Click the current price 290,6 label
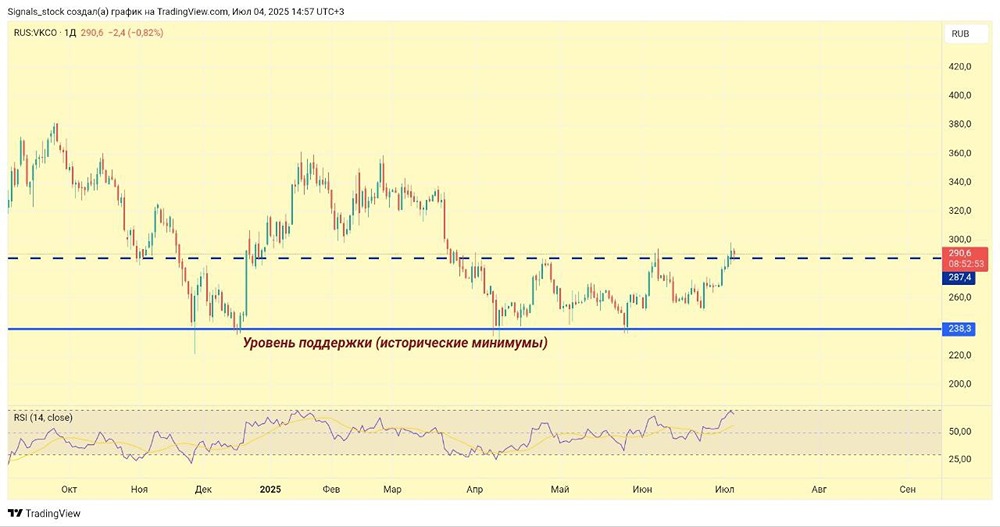 pos(960,253)
